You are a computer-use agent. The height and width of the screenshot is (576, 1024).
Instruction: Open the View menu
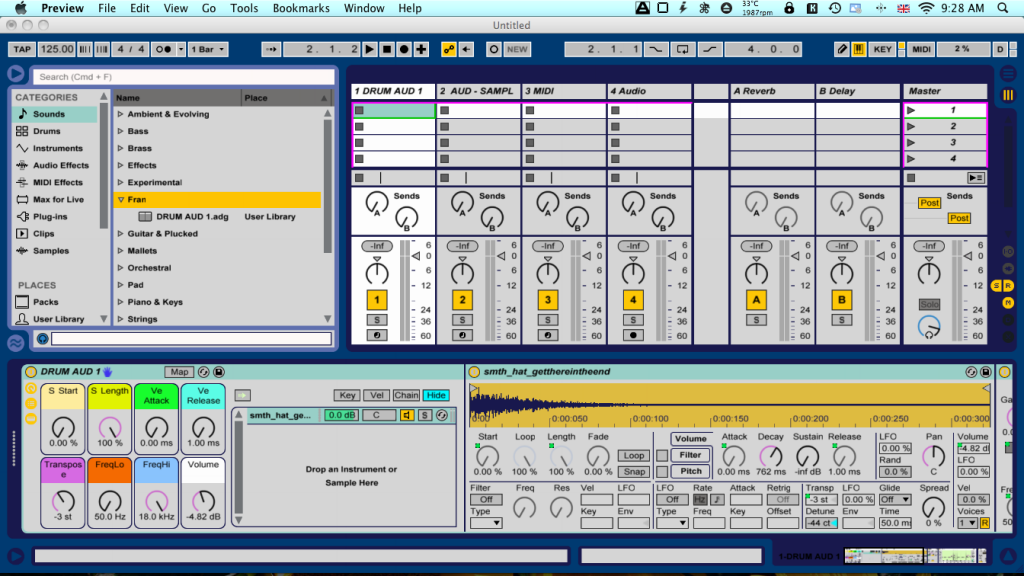175,8
